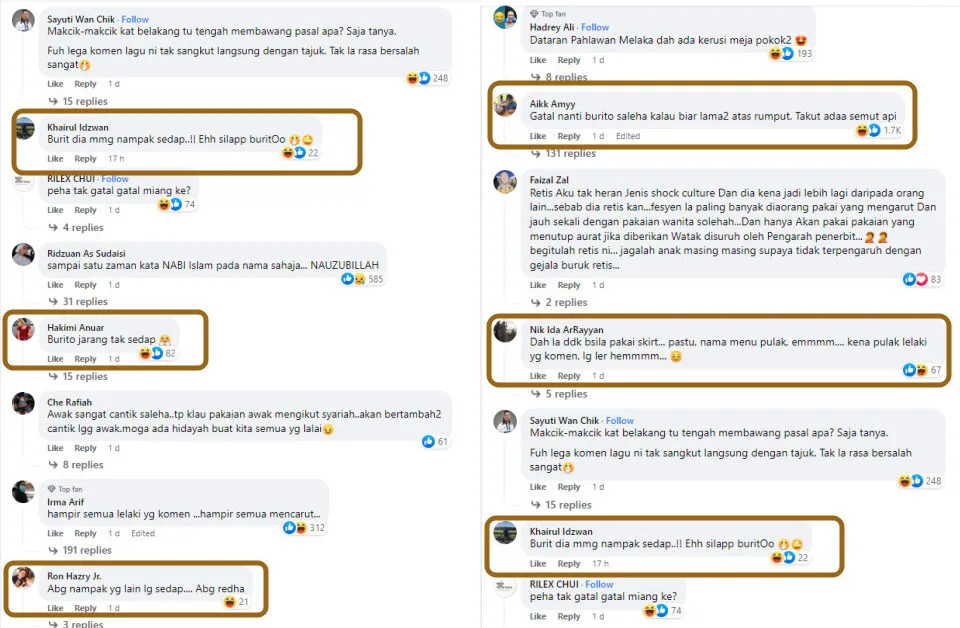This screenshot has width=960, height=628.
Task: View the 1.7K reactions on Aikk Amyy's comment
Action: click(x=868, y=130)
